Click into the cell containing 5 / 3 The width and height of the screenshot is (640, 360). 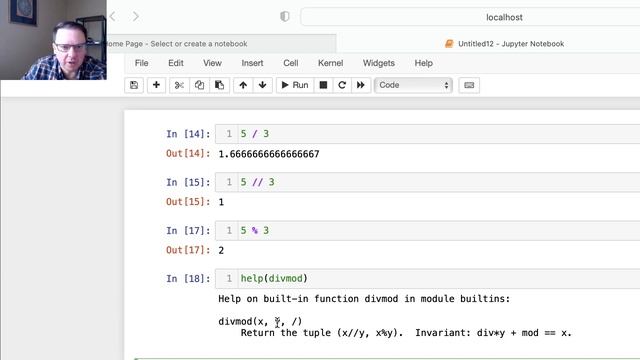click(427, 134)
